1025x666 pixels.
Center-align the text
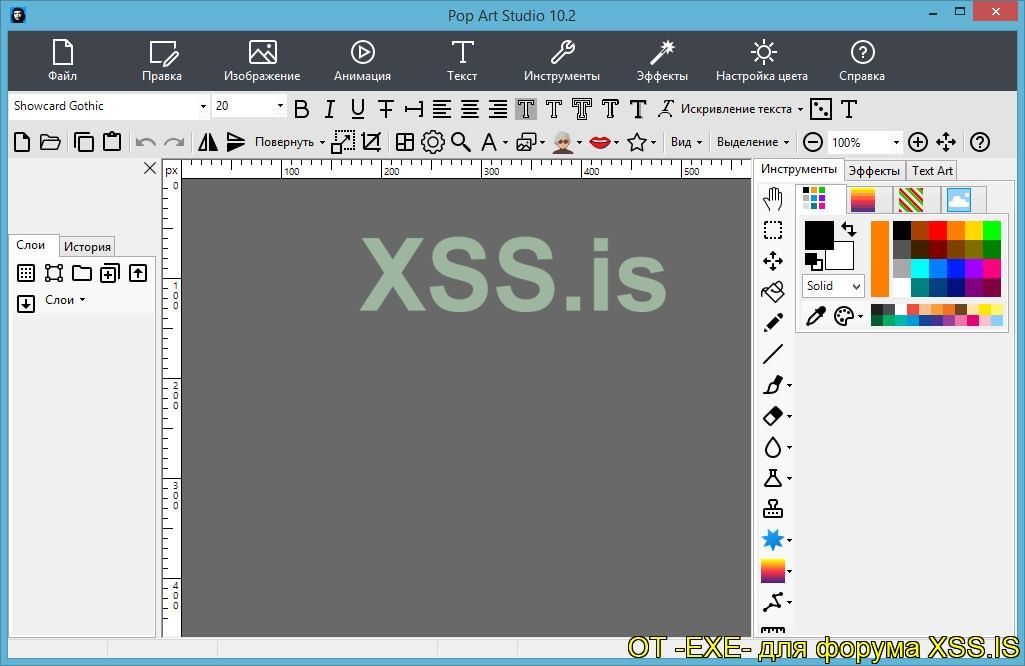[x=470, y=109]
